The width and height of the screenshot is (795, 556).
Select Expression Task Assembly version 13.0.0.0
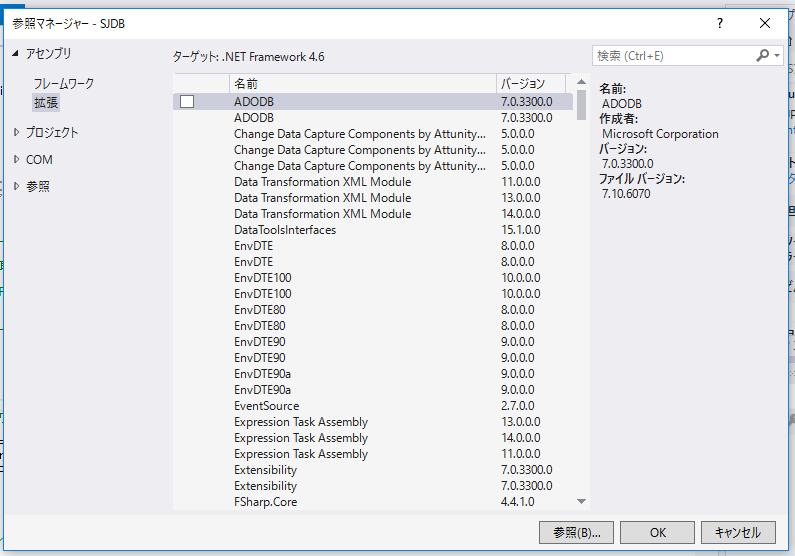pos(373,422)
